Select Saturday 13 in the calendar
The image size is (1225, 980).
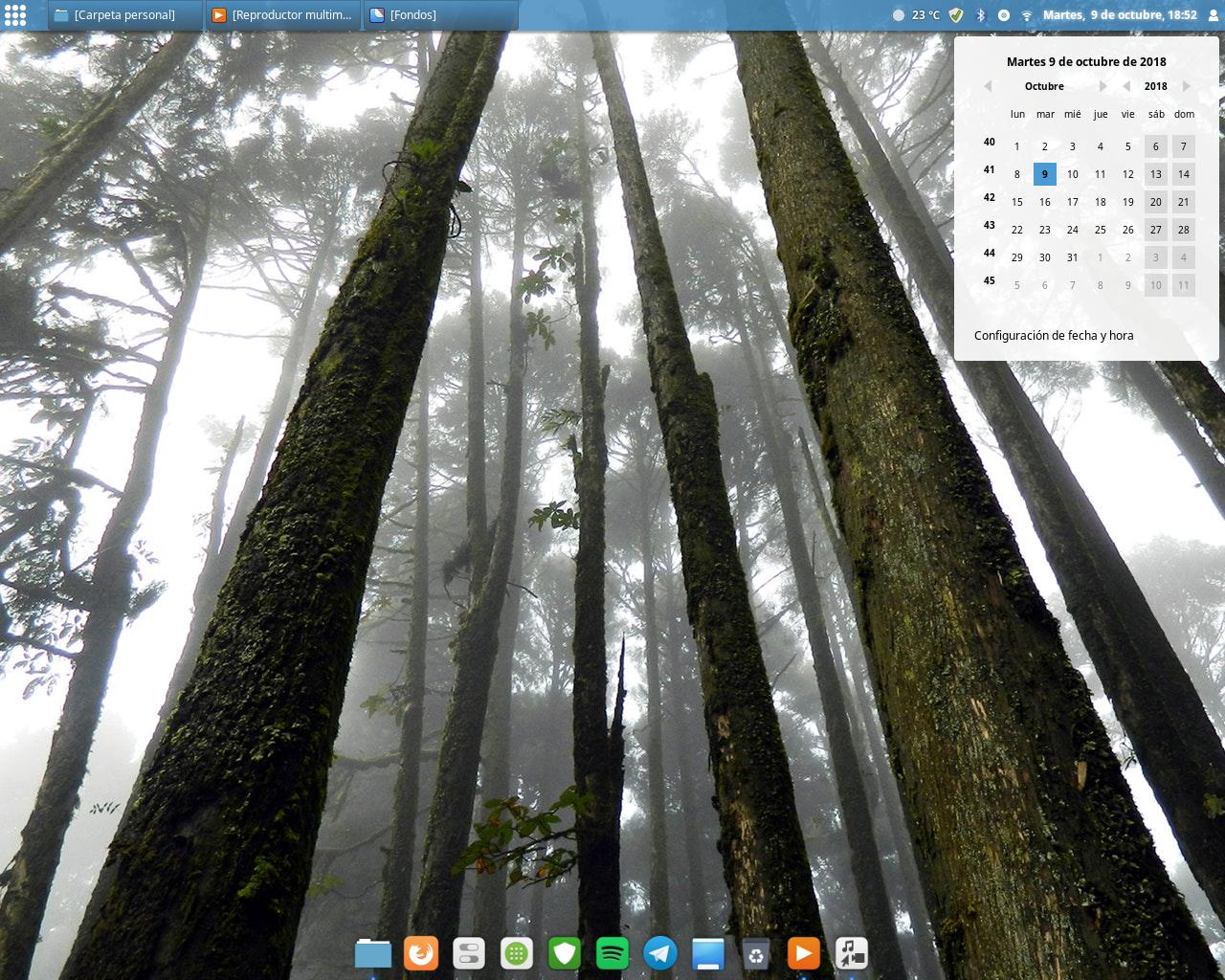tap(1156, 174)
